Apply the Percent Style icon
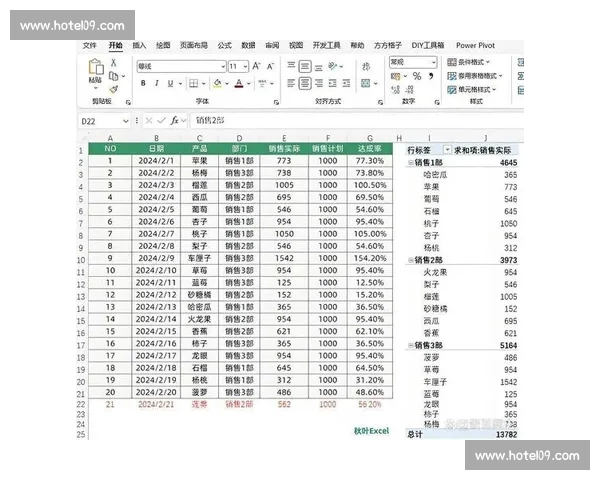The height and width of the screenshot is (480, 600). [417, 76]
